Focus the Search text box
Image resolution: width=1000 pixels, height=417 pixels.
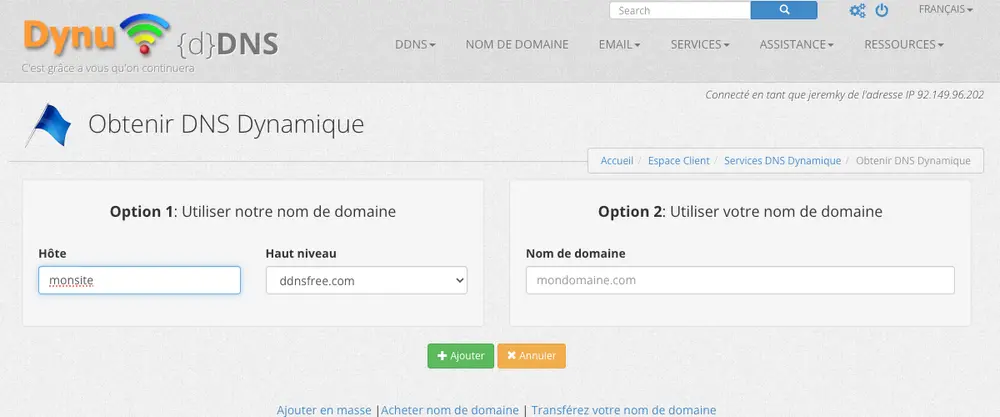680,10
